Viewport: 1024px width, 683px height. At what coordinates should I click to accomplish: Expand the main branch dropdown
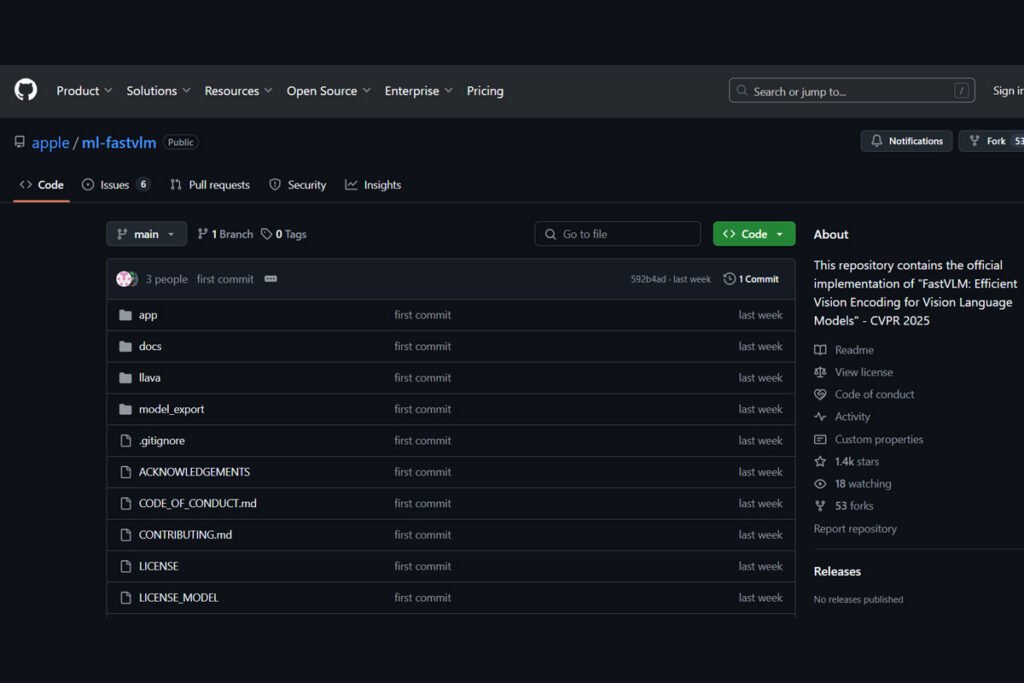click(146, 234)
